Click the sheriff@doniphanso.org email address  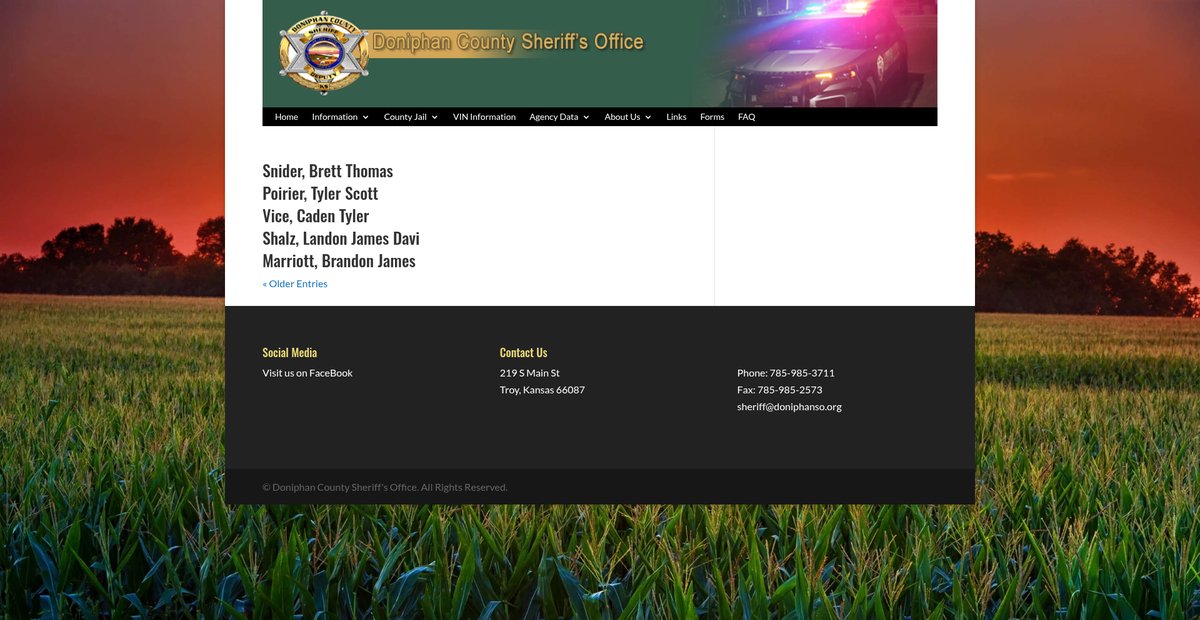[789, 407]
